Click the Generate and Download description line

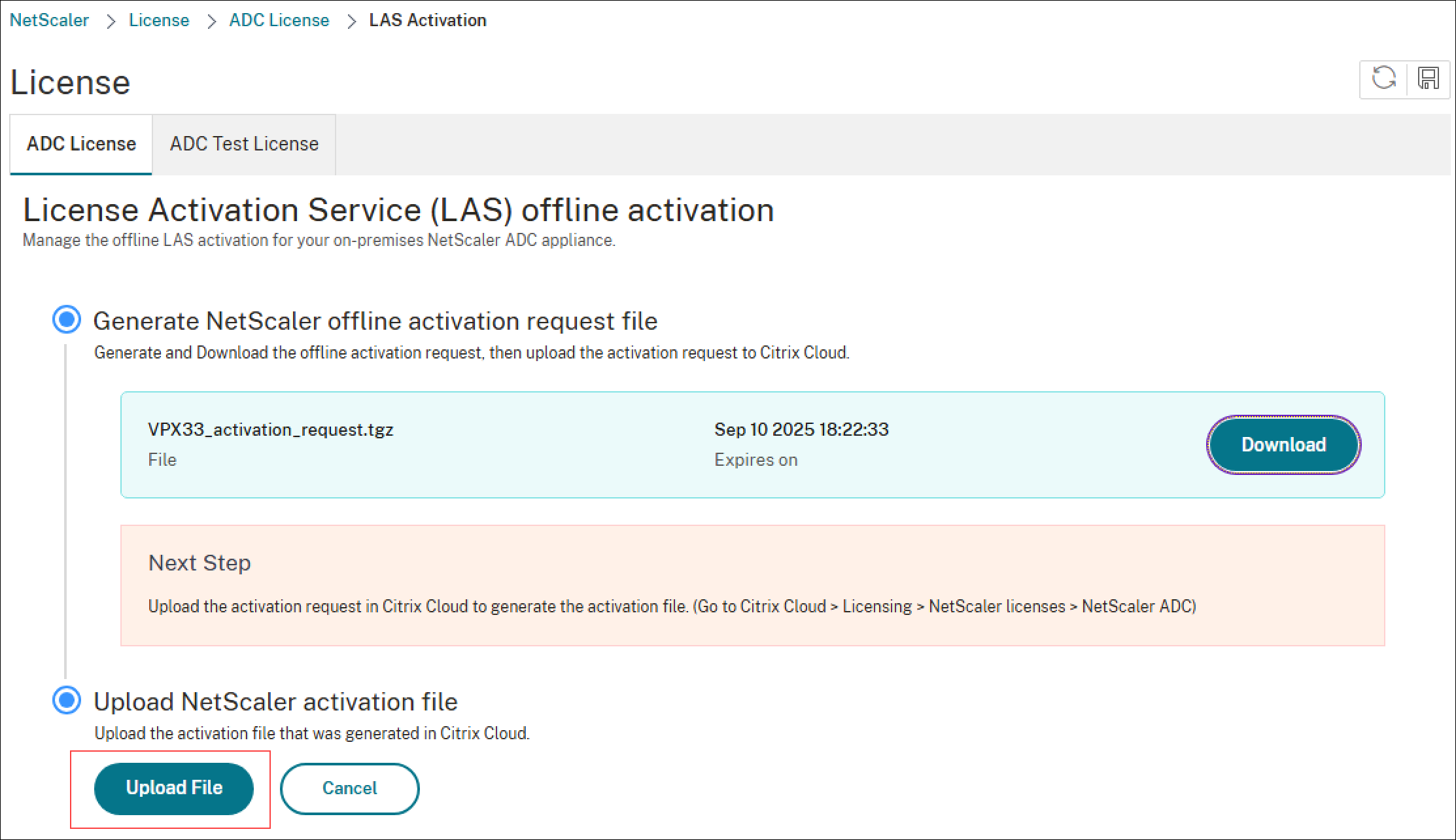click(472, 353)
